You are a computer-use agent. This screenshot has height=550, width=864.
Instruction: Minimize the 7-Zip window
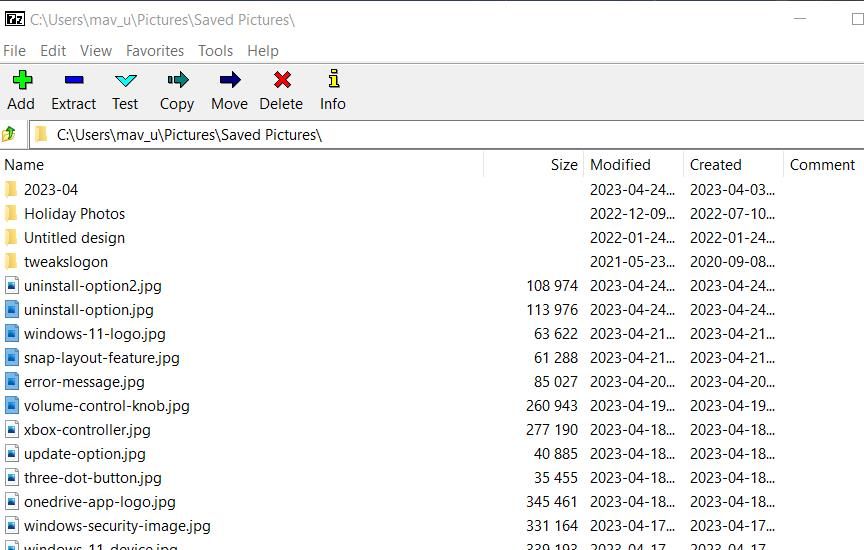[800, 19]
